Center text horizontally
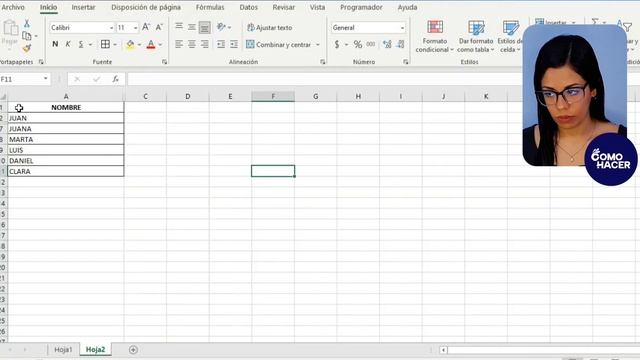Screen dimensions: 640x360 click(192, 44)
